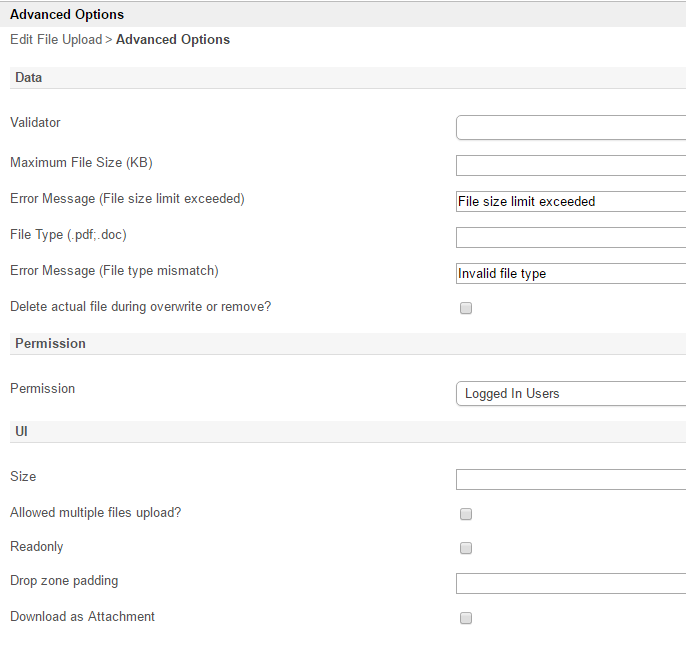Image resolution: width=686 pixels, height=645 pixels.
Task: Enable delete actual file during overwrite checkbox
Action: (x=466, y=309)
